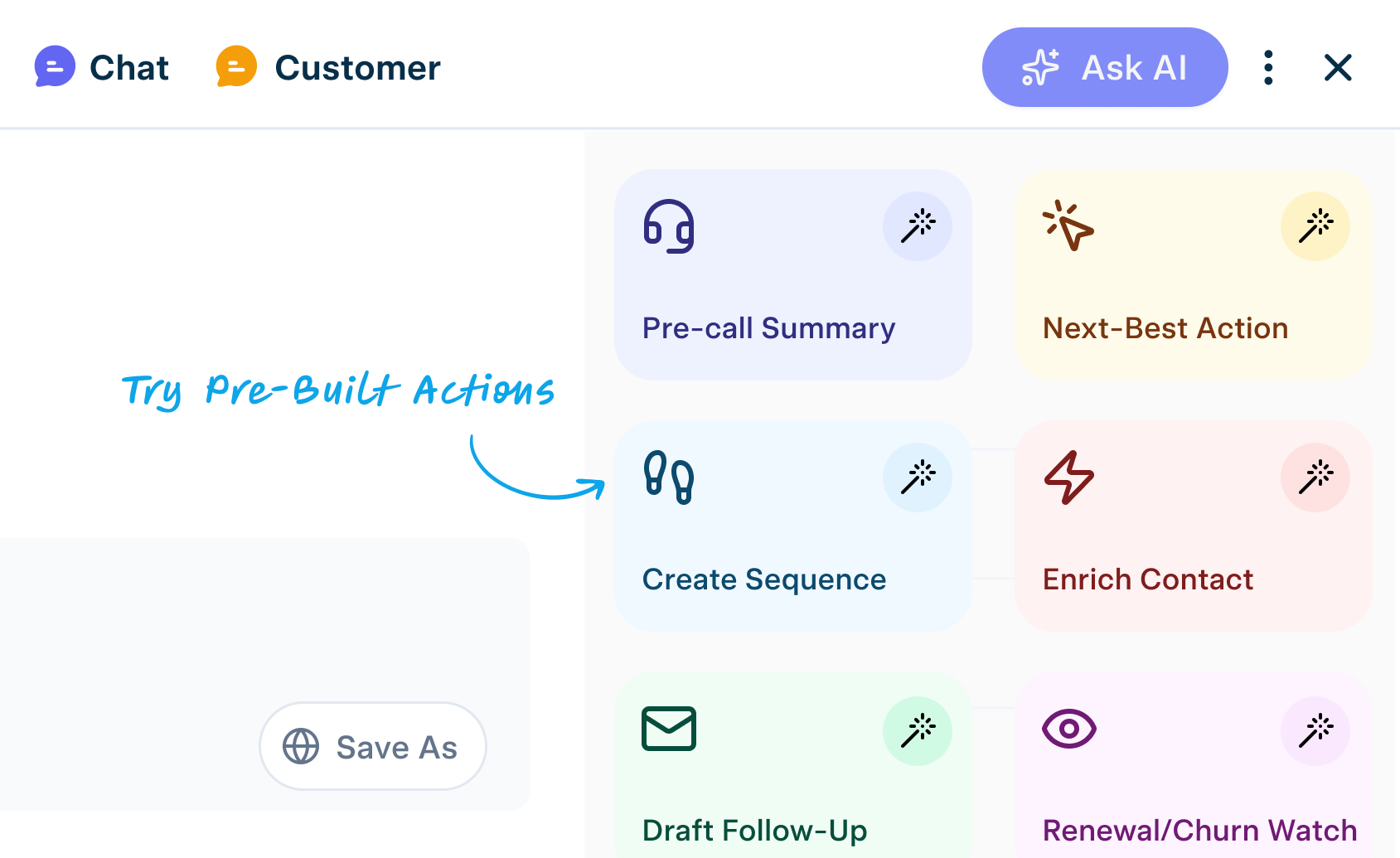Image resolution: width=1400 pixels, height=858 pixels.
Task: Click the headset icon on Pre-call Summary
Action: click(669, 226)
